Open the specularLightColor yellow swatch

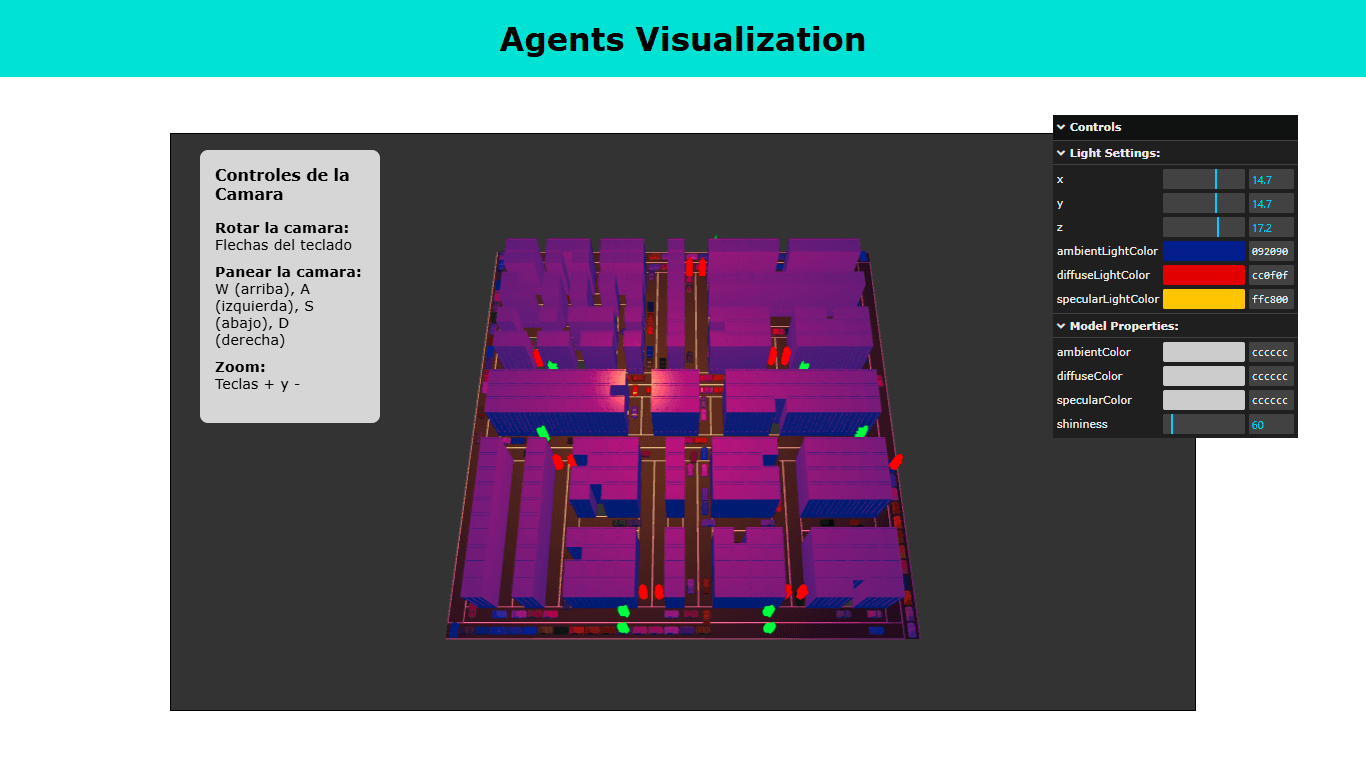coord(1203,299)
